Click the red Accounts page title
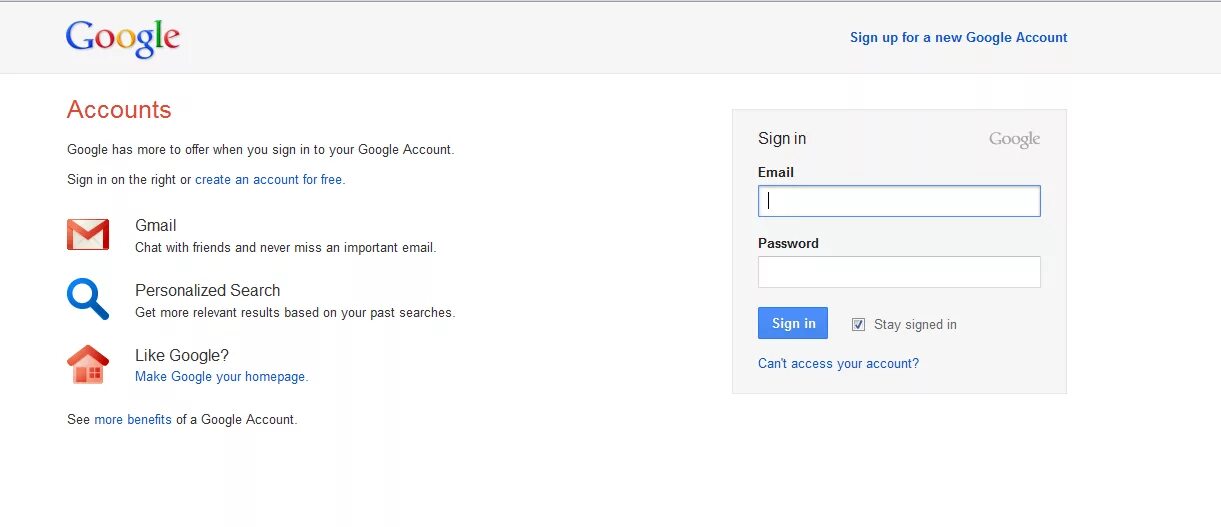Viewport: 1221px width, 527px height. [119, 110]
